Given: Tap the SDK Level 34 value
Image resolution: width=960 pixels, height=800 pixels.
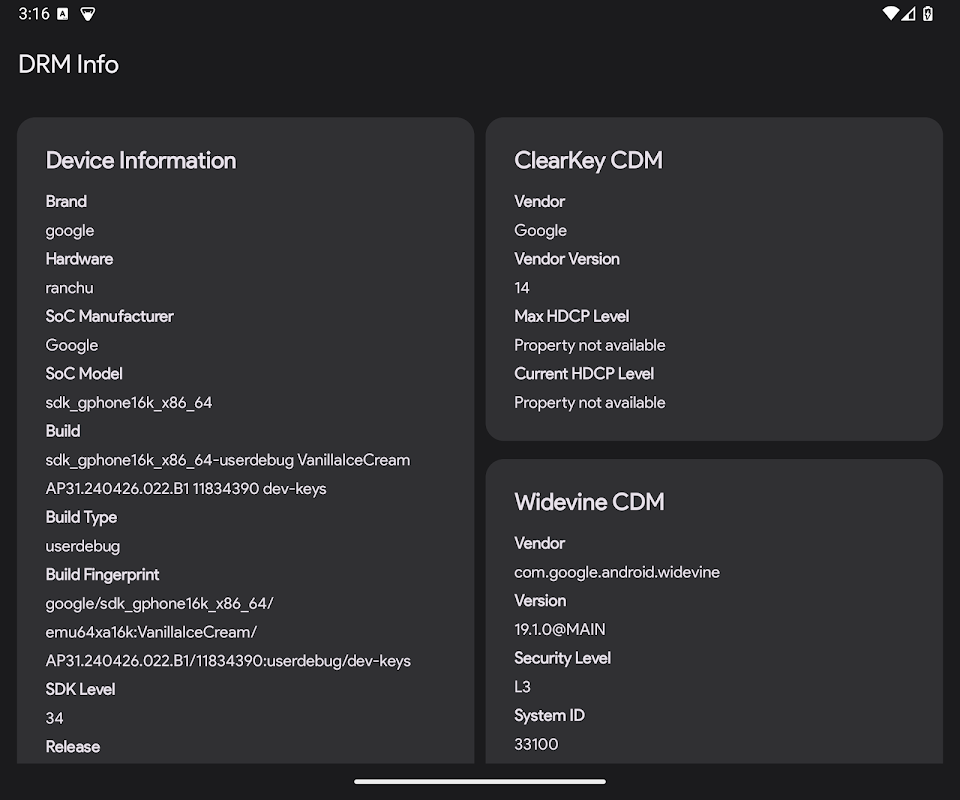Looking at the screenshot, I should 55,717.
